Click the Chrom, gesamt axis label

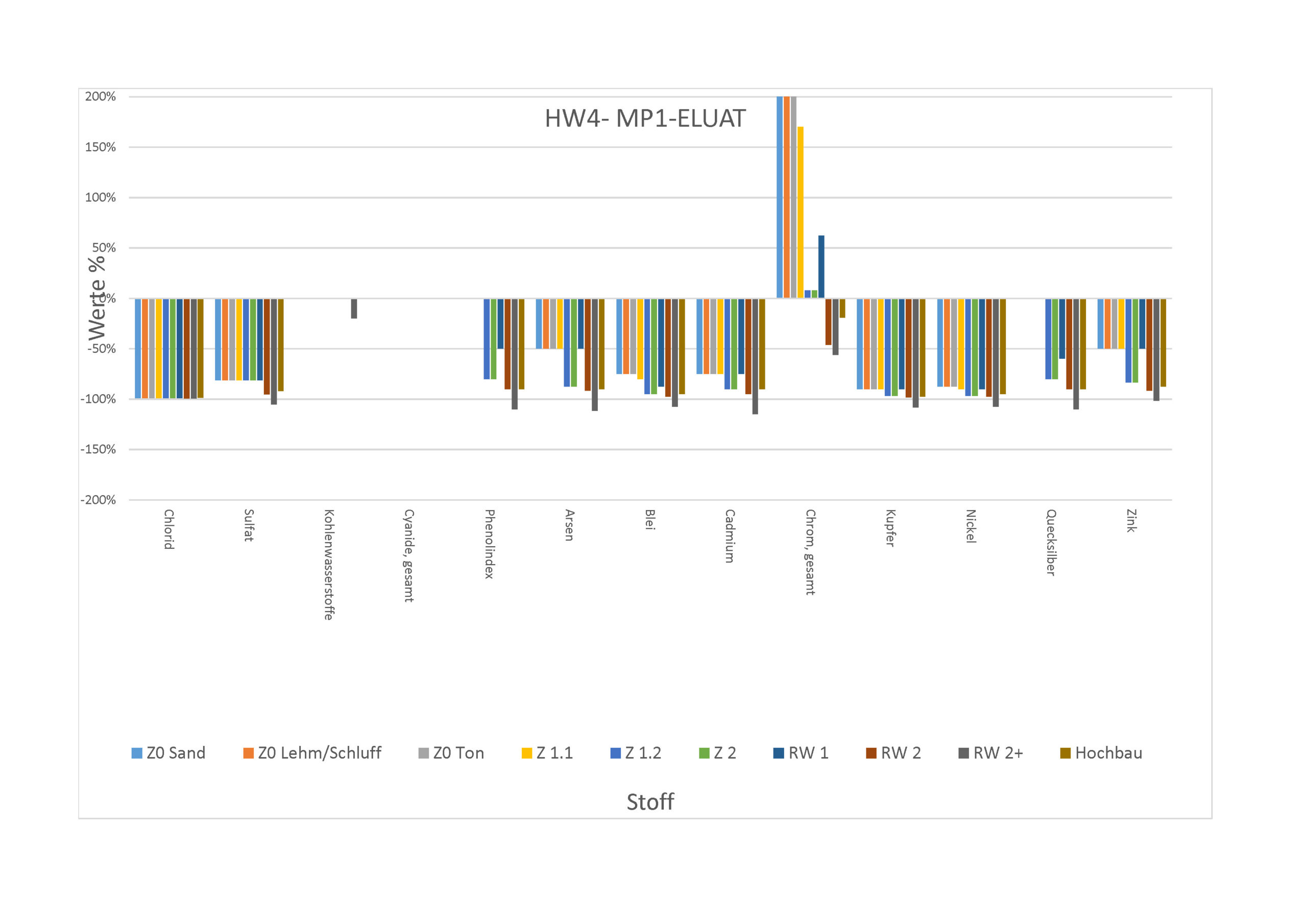coord(811,552)
